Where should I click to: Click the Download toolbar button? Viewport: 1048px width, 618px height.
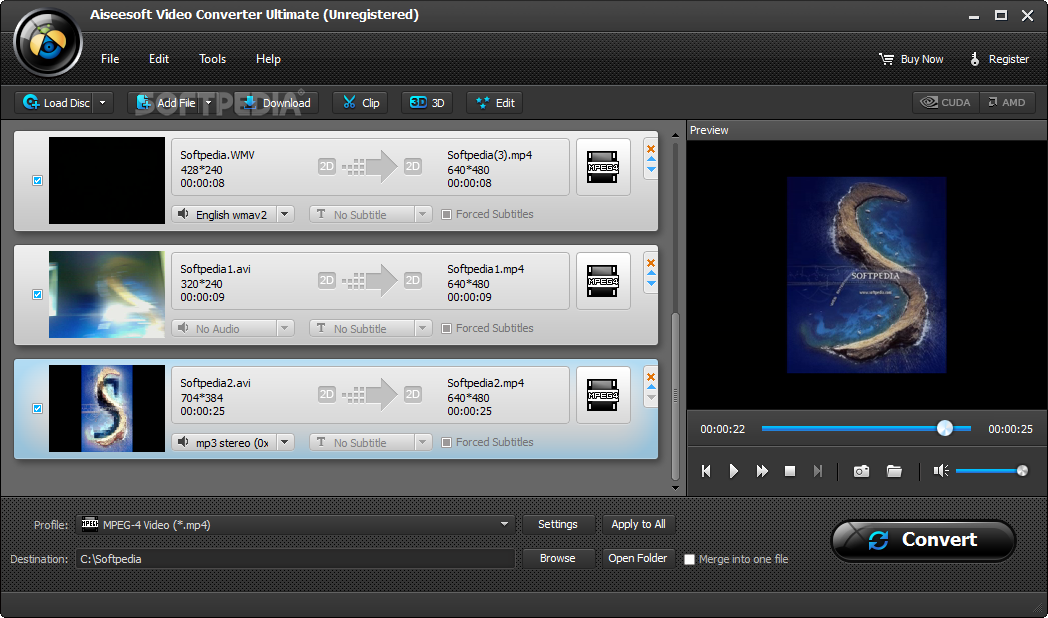(277, 103)
